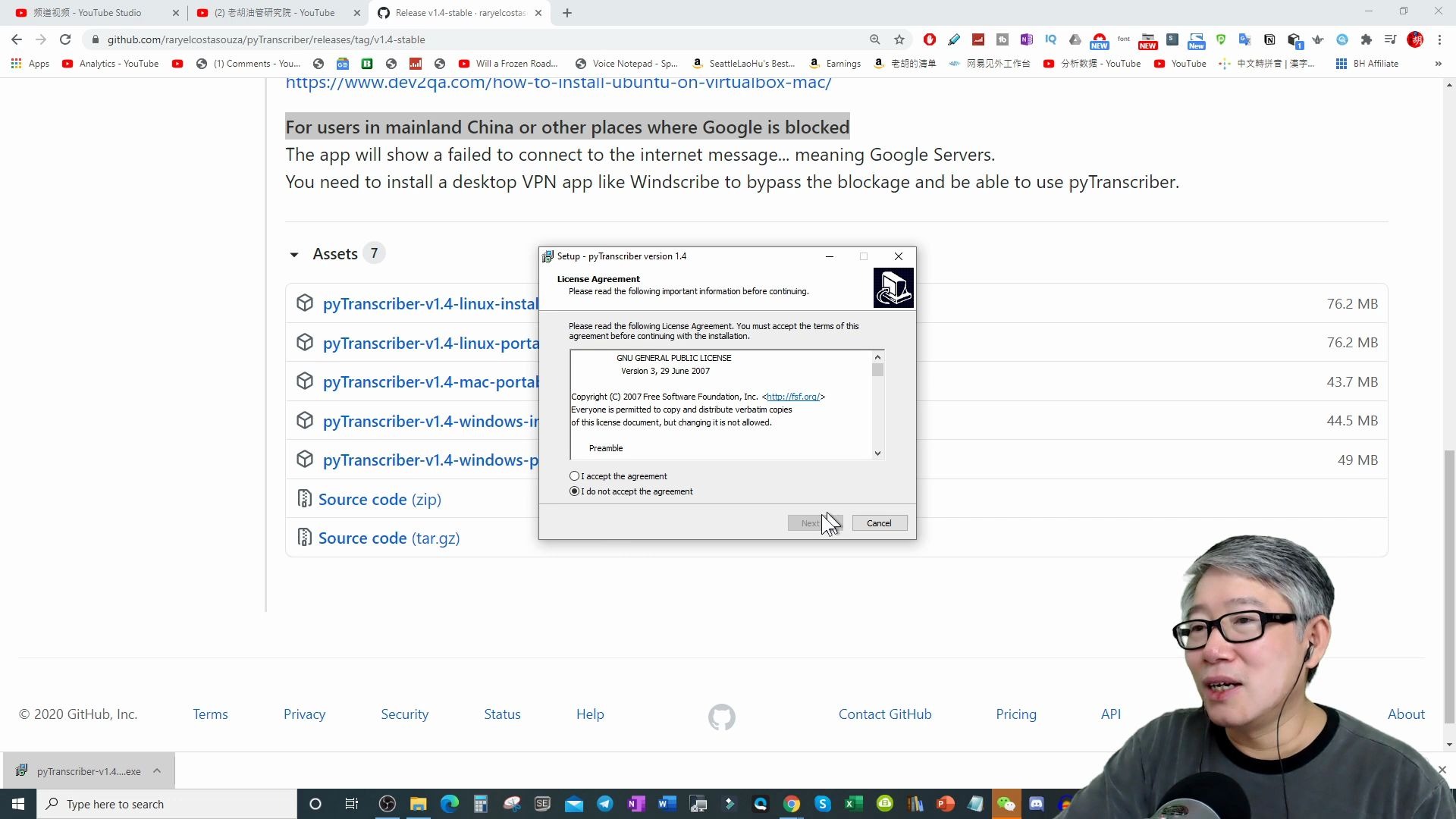
Task: Select "I accept the agreement" option
Action: (x=575, y=476)
